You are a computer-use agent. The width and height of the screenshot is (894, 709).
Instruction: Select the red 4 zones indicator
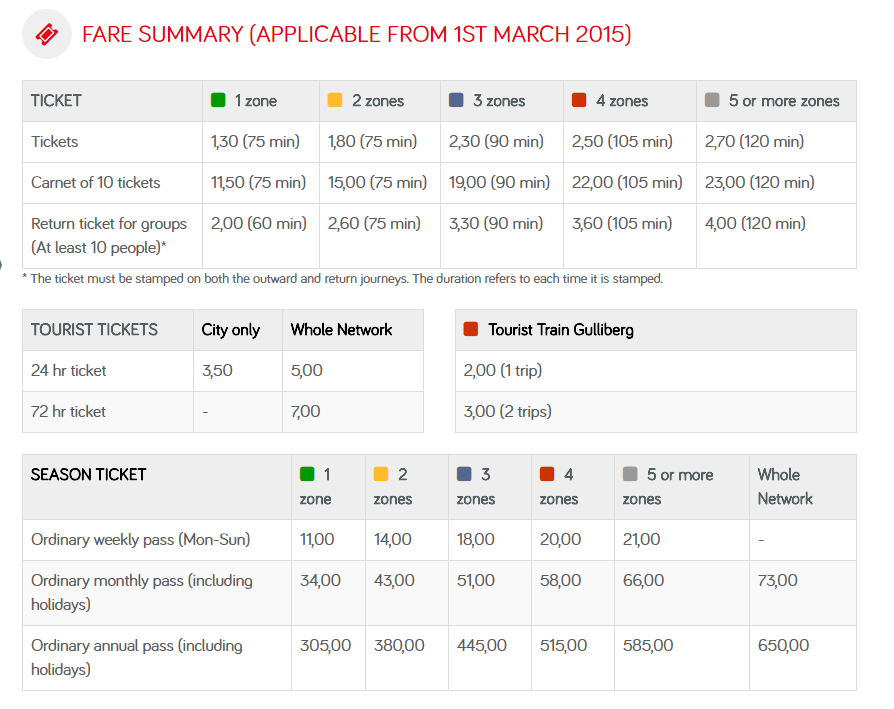click(x=581, y=100)
